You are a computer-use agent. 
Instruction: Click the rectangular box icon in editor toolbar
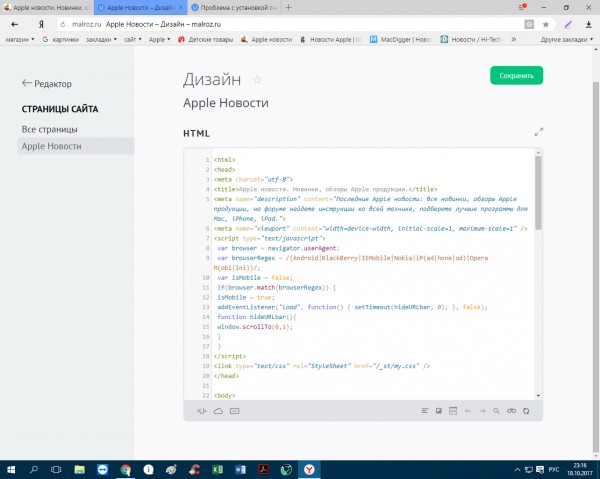pos(235,411)
